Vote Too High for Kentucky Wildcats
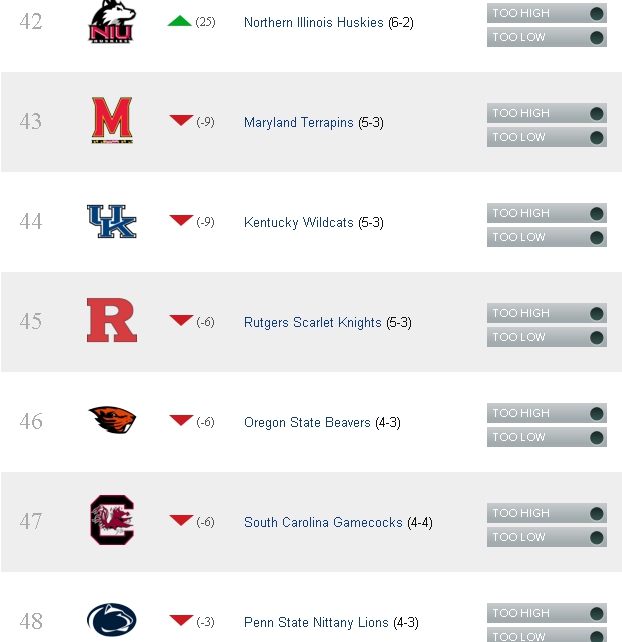Viewport: 622px width, 642px height. (547, 213)
